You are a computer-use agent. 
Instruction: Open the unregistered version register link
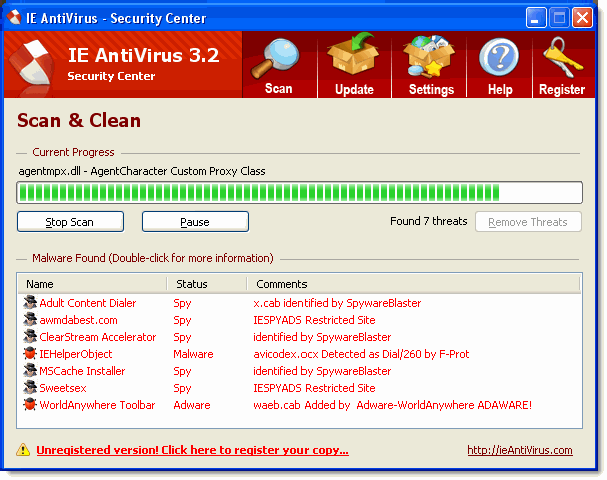(192, 450)
